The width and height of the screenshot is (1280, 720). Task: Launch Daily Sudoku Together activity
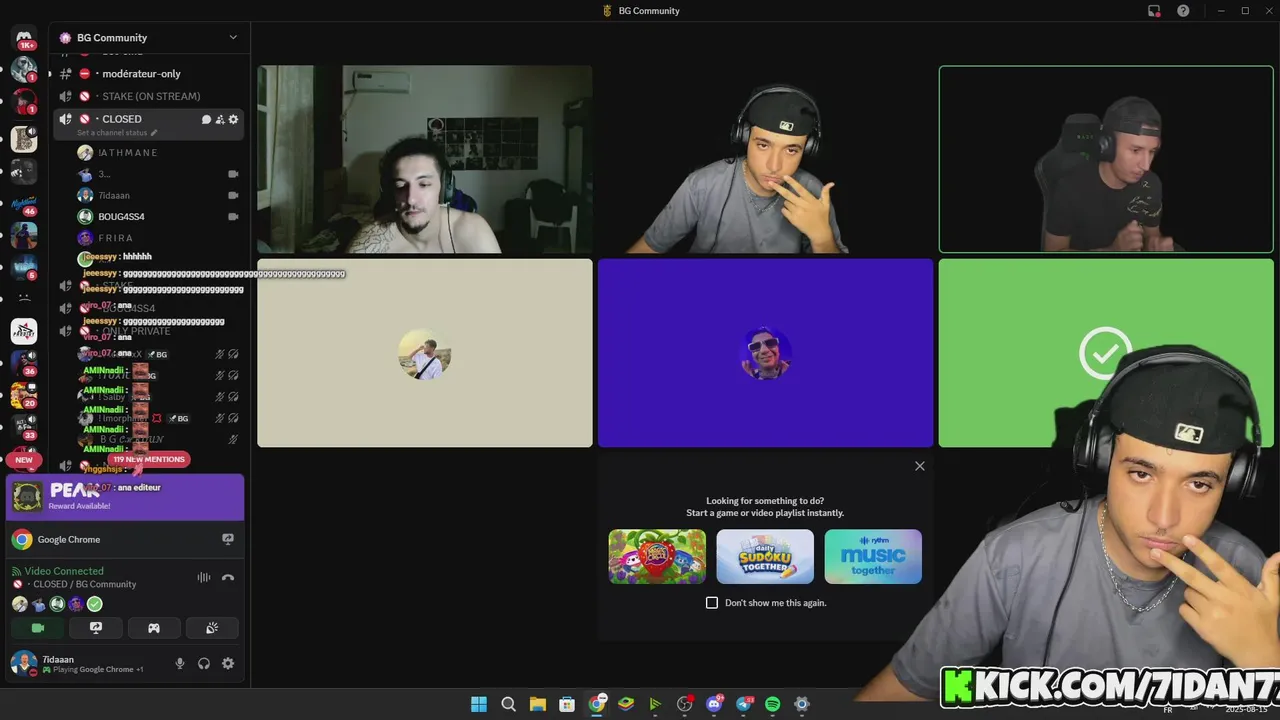(765, 557)
